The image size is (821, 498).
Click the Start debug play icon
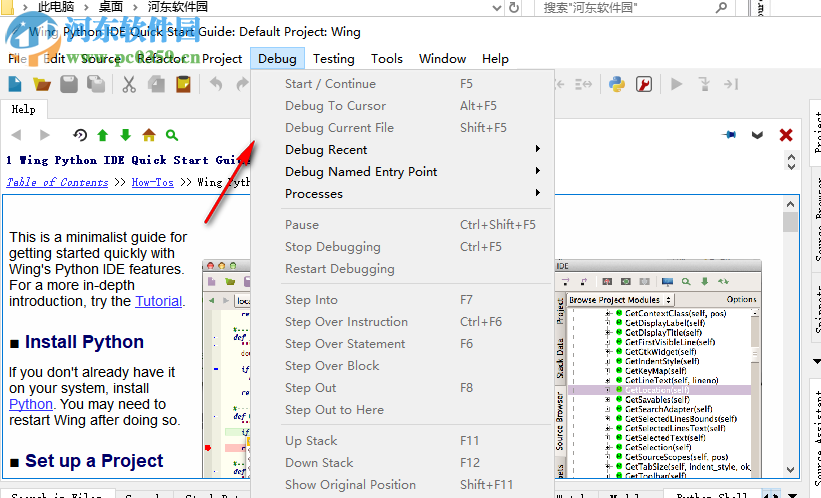[676, 84]
